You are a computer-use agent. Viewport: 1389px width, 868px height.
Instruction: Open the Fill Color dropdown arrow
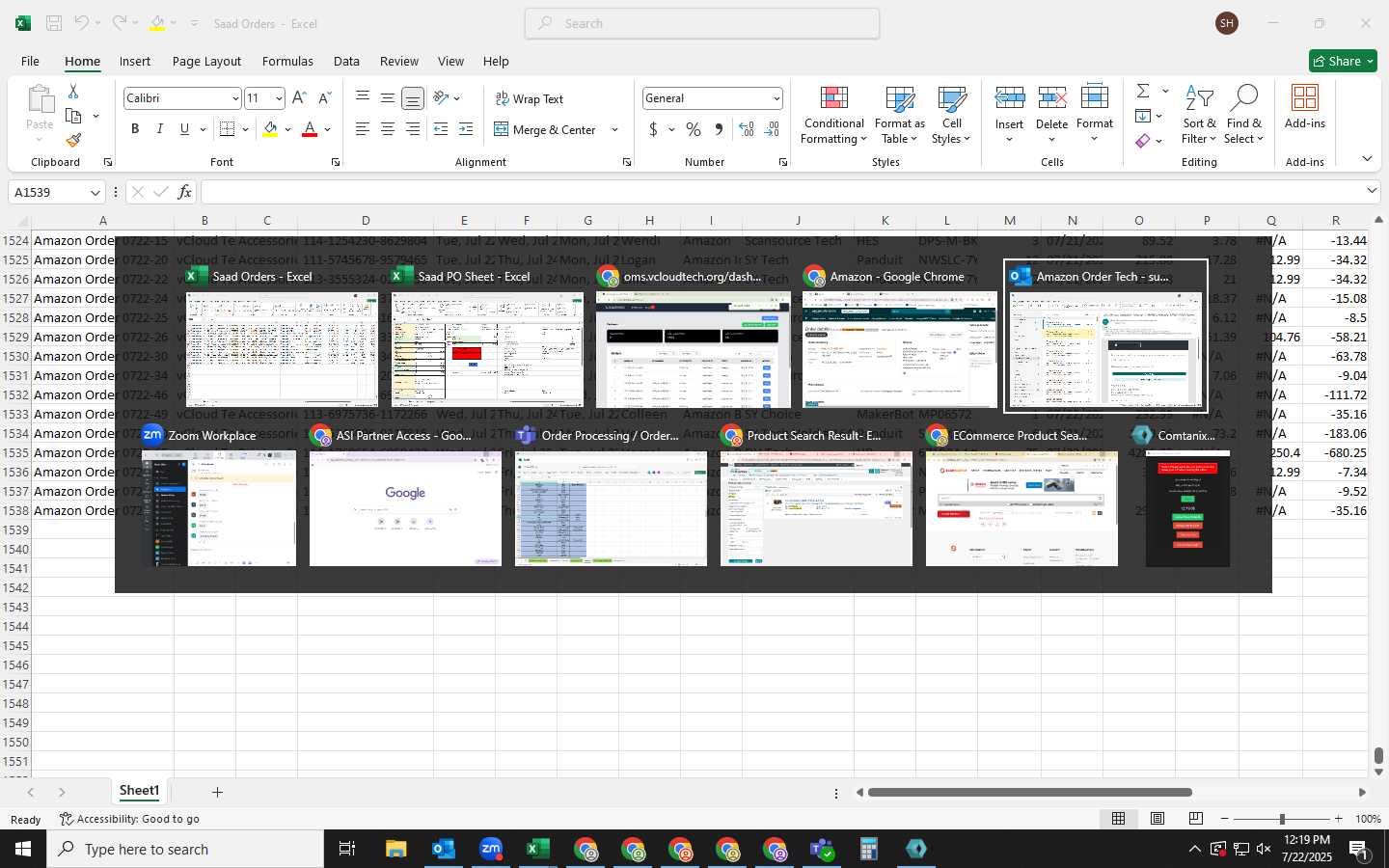click(287, 129)
